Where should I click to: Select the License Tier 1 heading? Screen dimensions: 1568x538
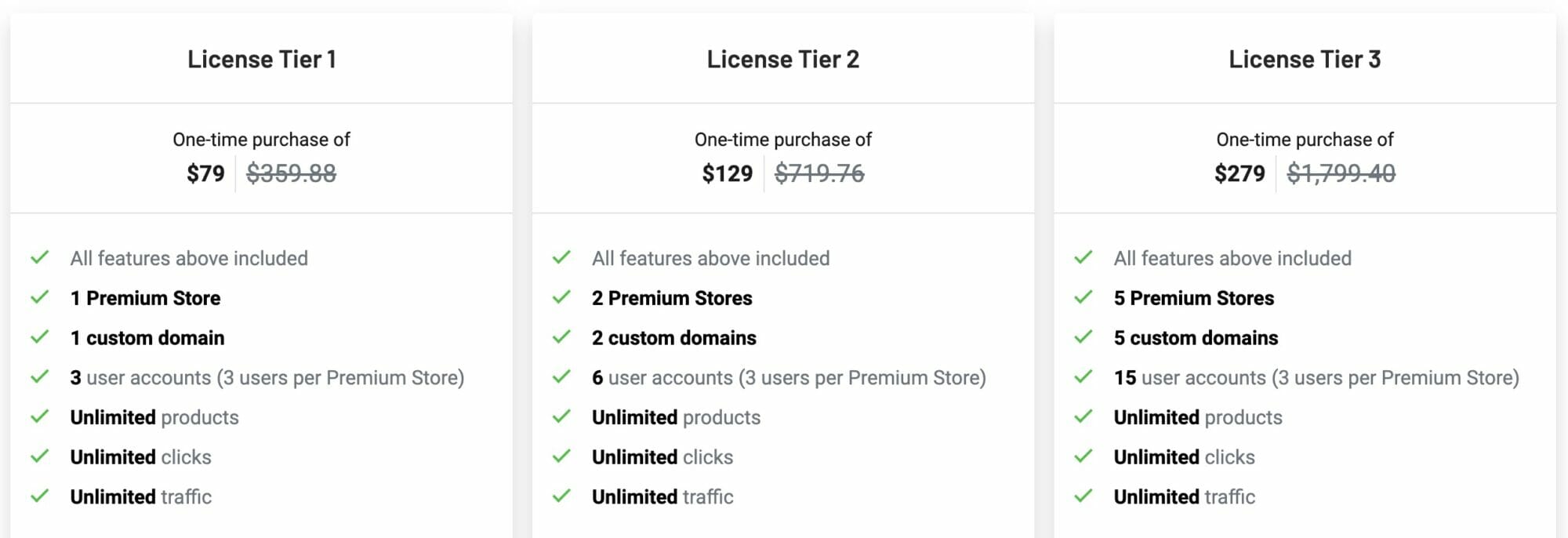[262, 60]
